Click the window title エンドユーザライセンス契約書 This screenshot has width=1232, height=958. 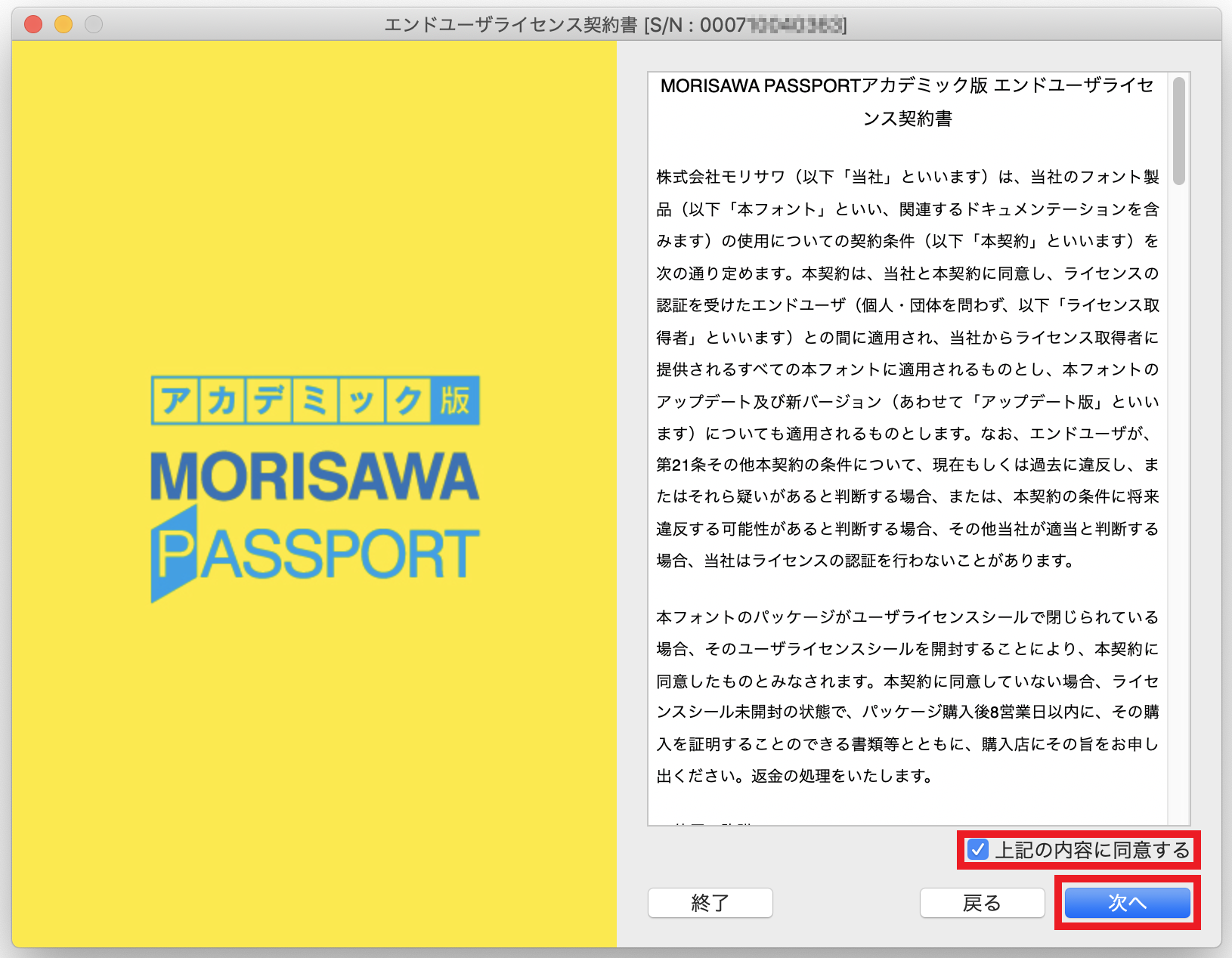[x=511, y=25]
